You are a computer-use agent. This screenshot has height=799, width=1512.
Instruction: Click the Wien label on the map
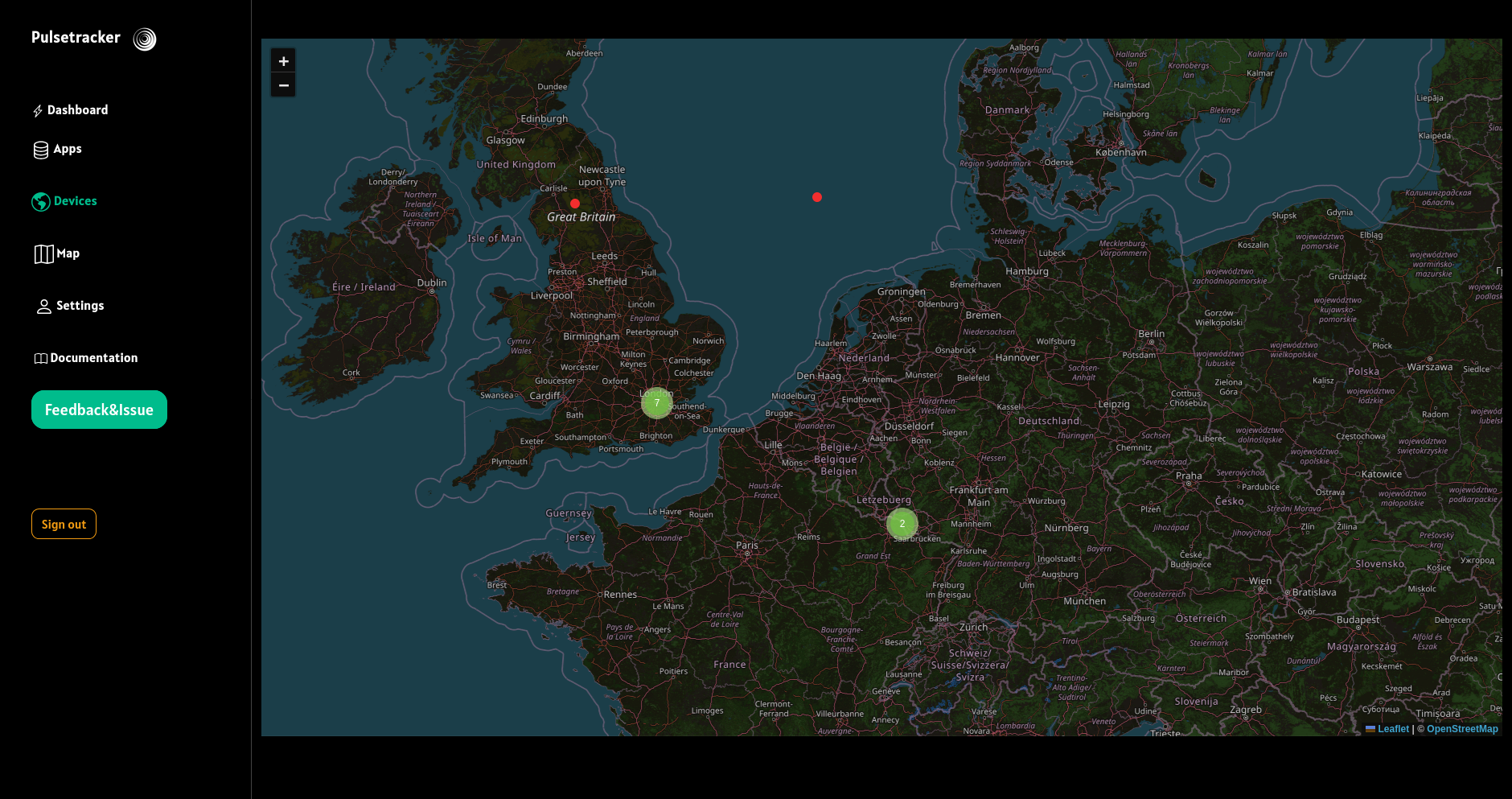pyautogui.click(x=1260, y=581)
